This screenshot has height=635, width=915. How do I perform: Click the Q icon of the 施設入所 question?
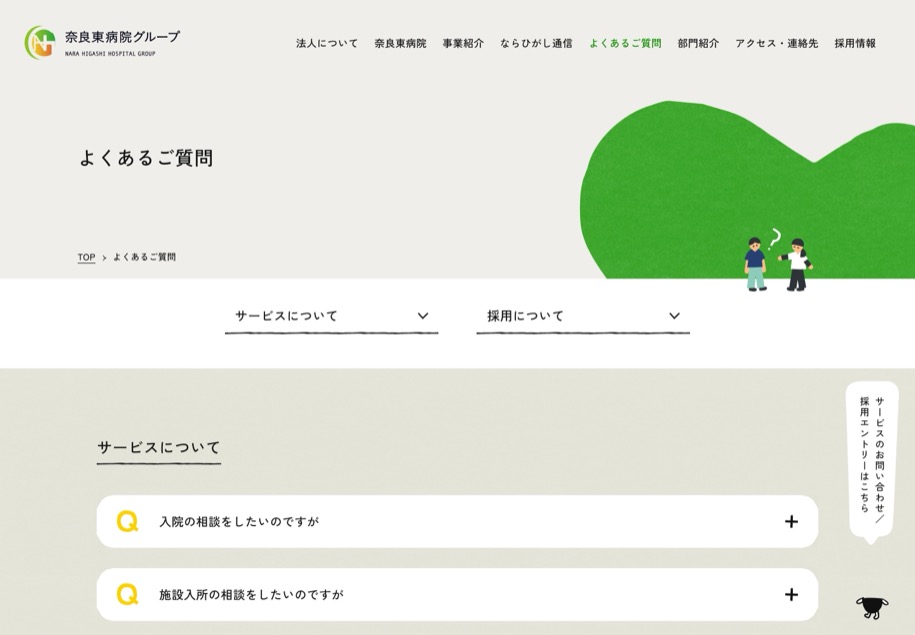pyautogui.click(x=127, y=594)
